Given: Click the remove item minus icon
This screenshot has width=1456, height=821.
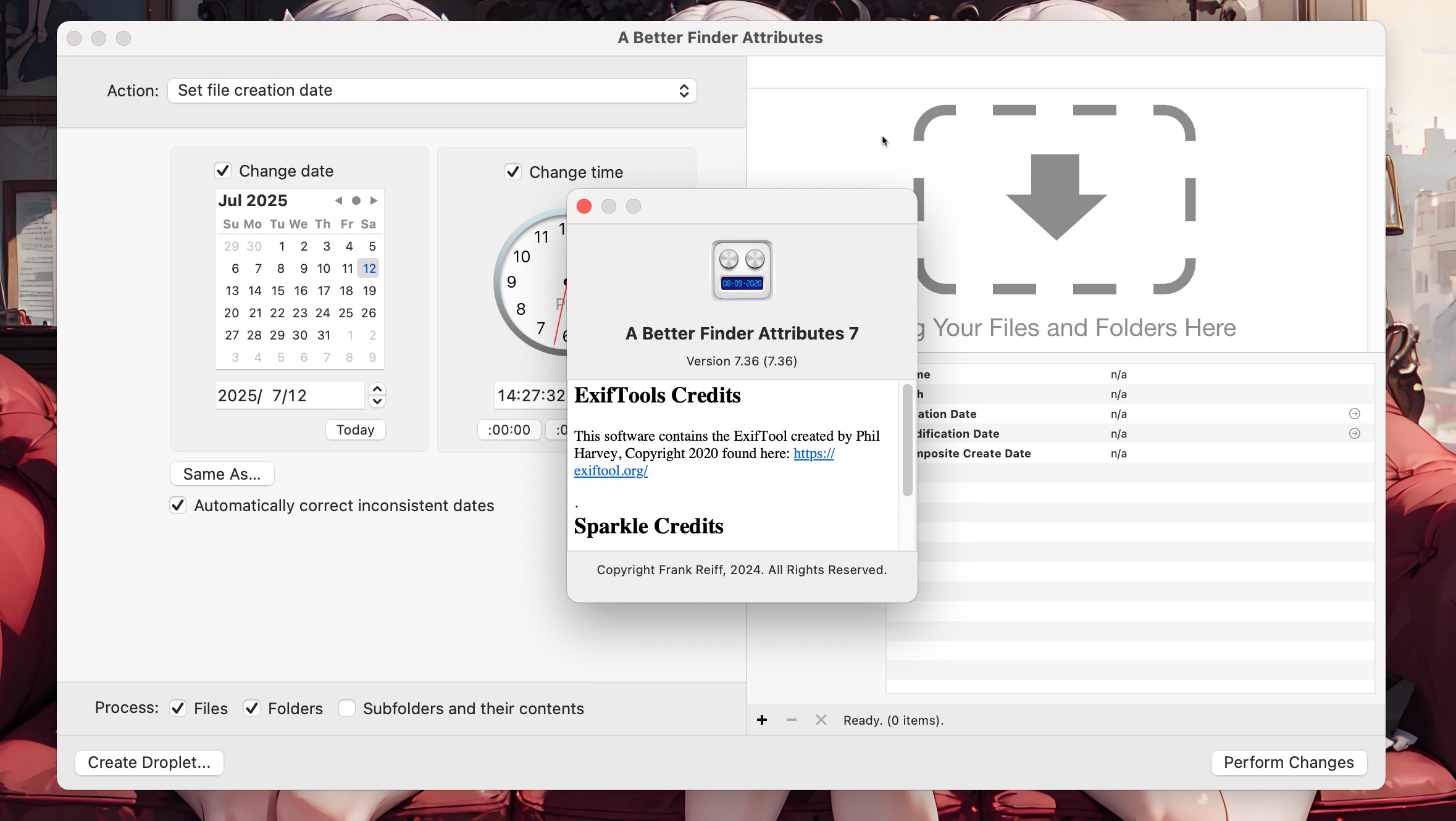Looking at the screenshot, I should point(792,720).
